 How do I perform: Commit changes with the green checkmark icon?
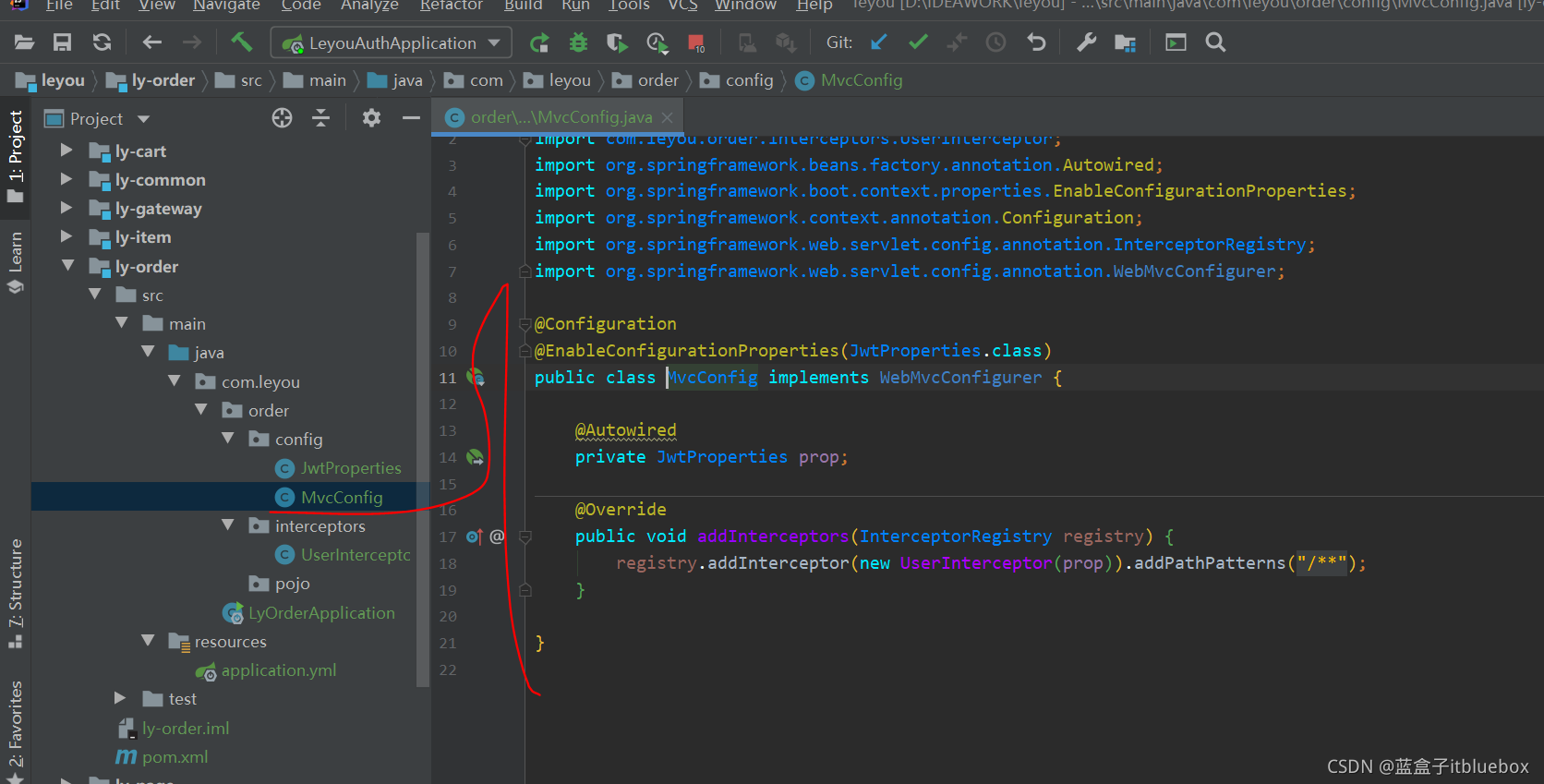point(918,42)
